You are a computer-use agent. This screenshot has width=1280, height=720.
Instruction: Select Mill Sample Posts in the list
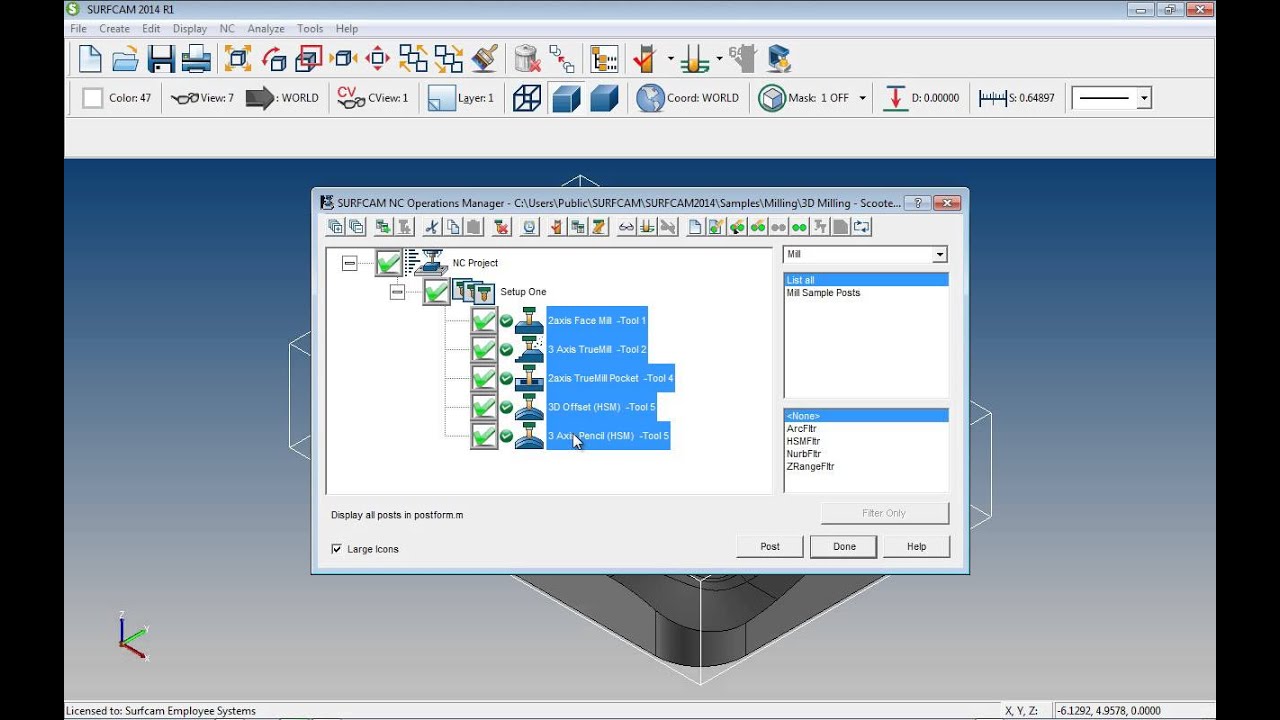click(866, 293)
